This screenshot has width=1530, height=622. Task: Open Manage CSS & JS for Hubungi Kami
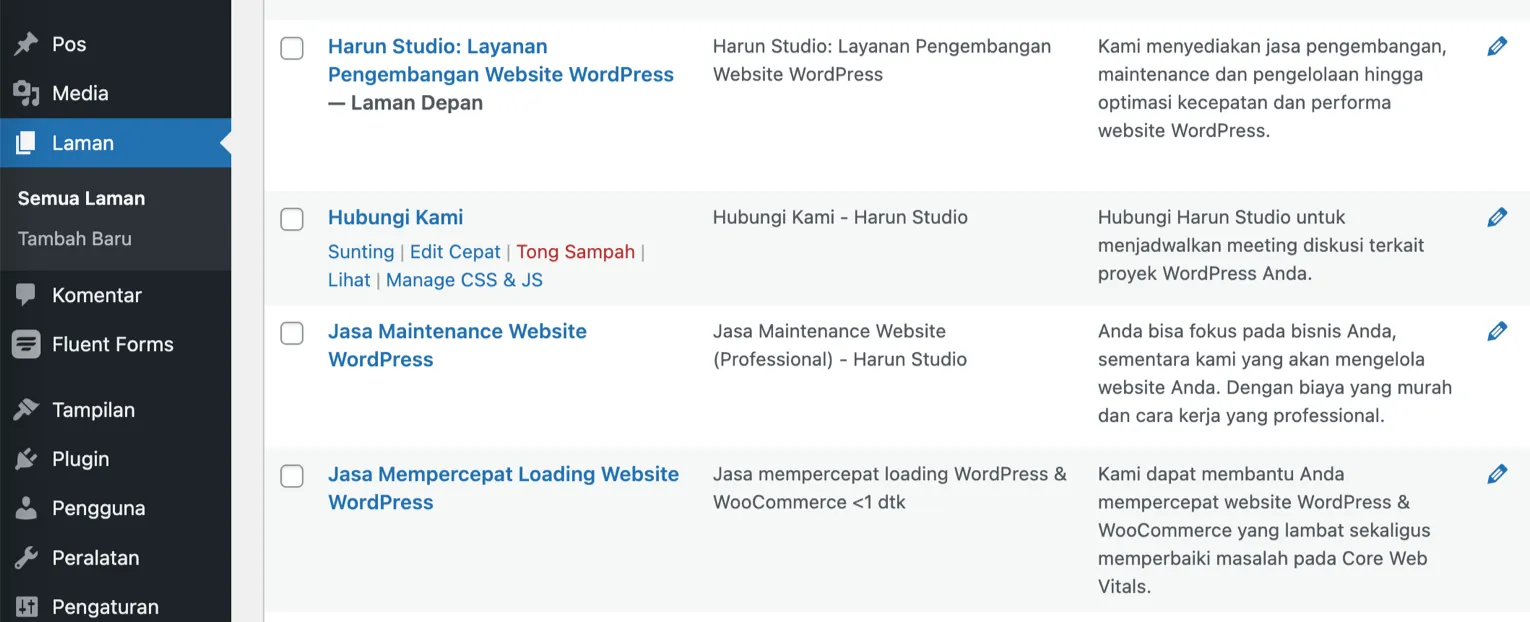tap(464, 280)
